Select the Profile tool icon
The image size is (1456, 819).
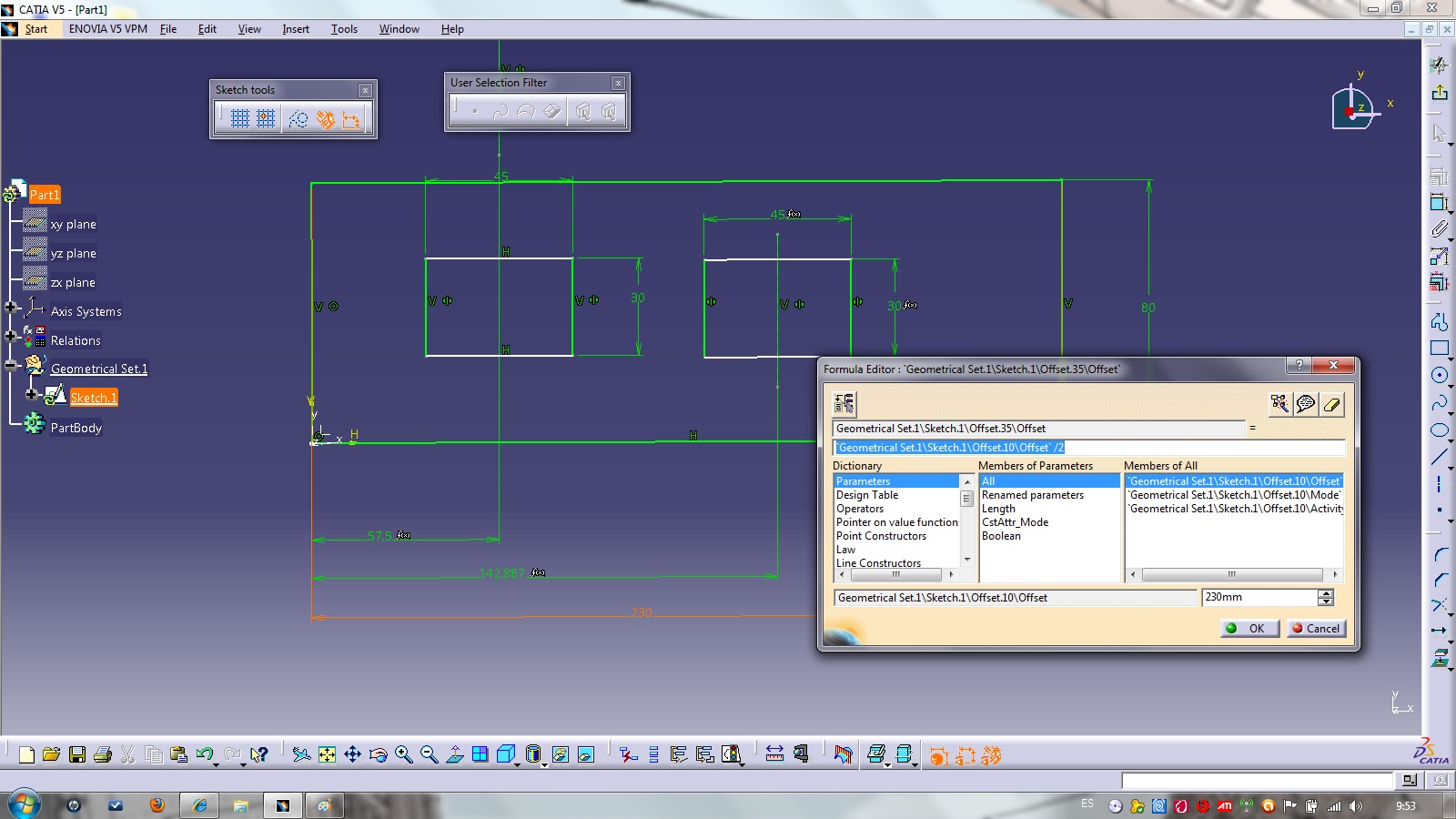pos(1439,321)
